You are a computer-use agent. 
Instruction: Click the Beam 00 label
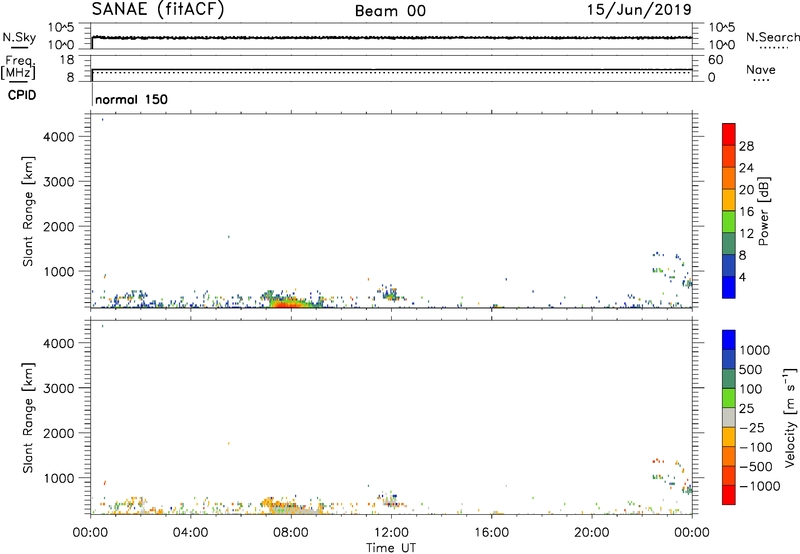390,11
